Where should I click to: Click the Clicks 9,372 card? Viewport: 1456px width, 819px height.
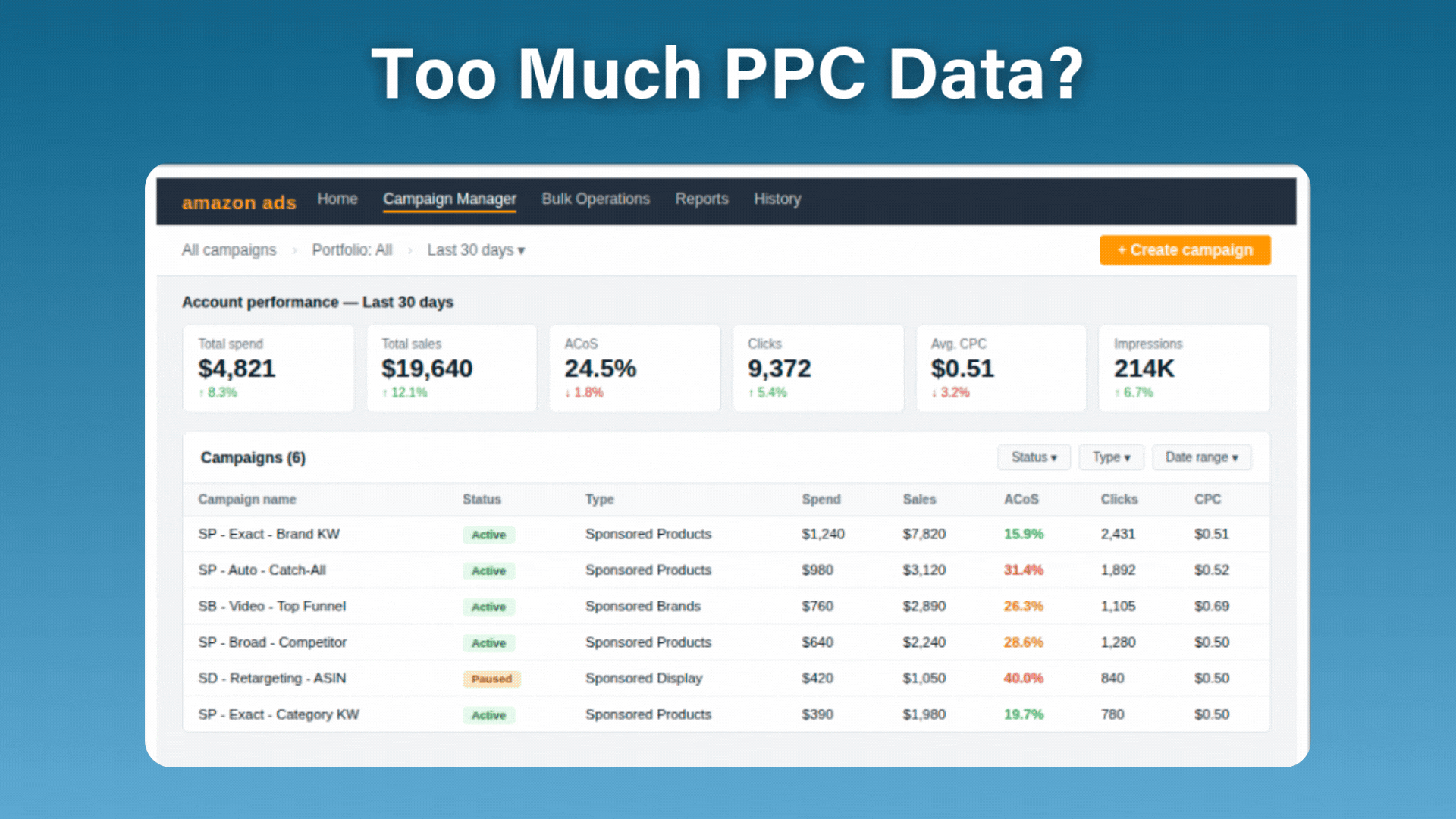818,369
